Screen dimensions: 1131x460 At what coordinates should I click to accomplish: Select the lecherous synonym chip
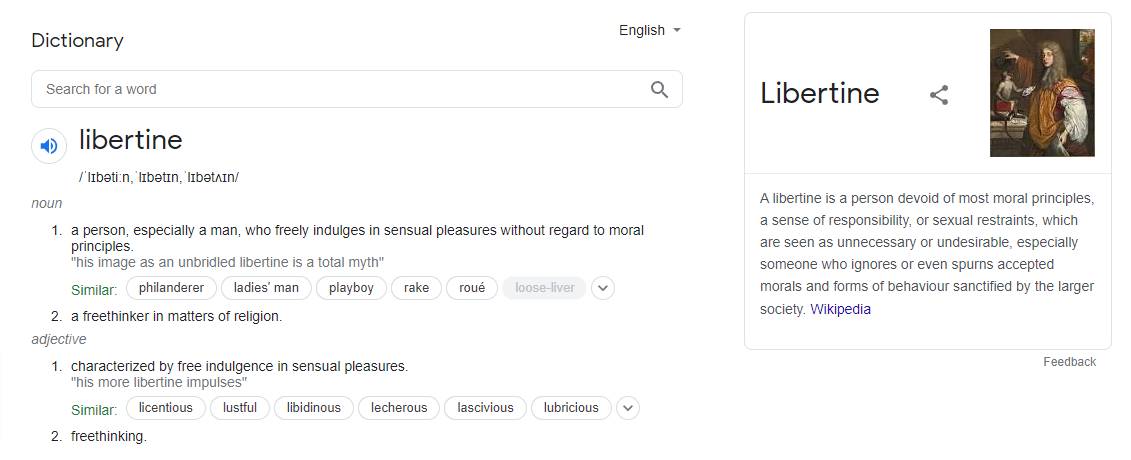tap(399, 408)
